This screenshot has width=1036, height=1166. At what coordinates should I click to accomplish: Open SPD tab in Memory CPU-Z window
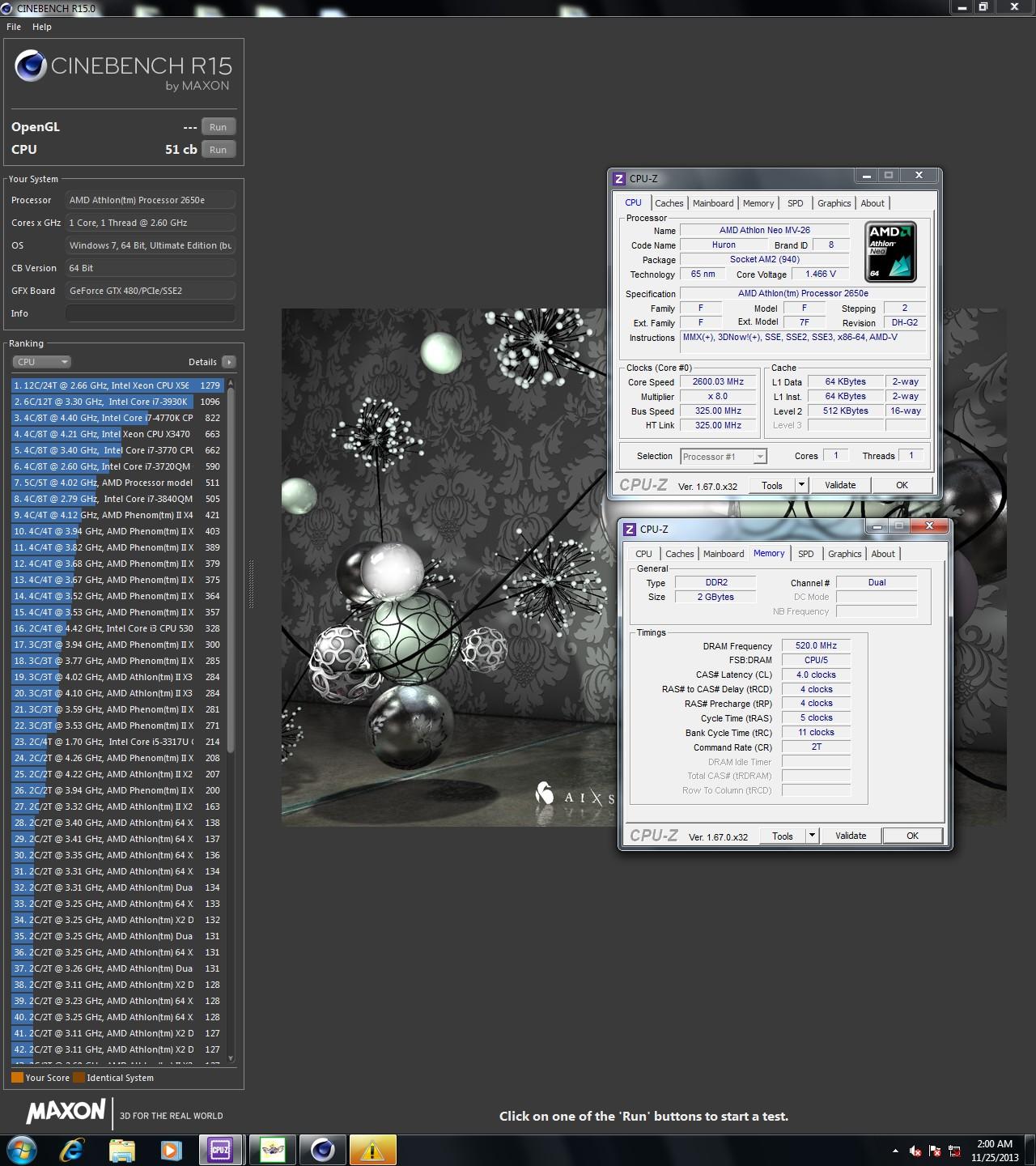[x=806, y=554]
